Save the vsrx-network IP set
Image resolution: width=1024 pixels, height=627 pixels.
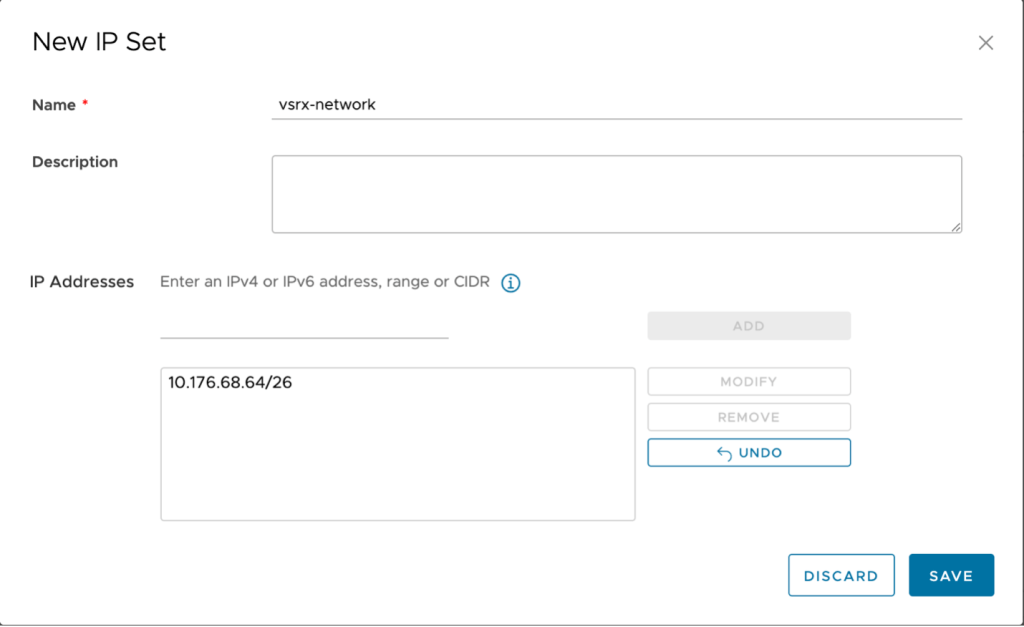click(x=950, y=575)
